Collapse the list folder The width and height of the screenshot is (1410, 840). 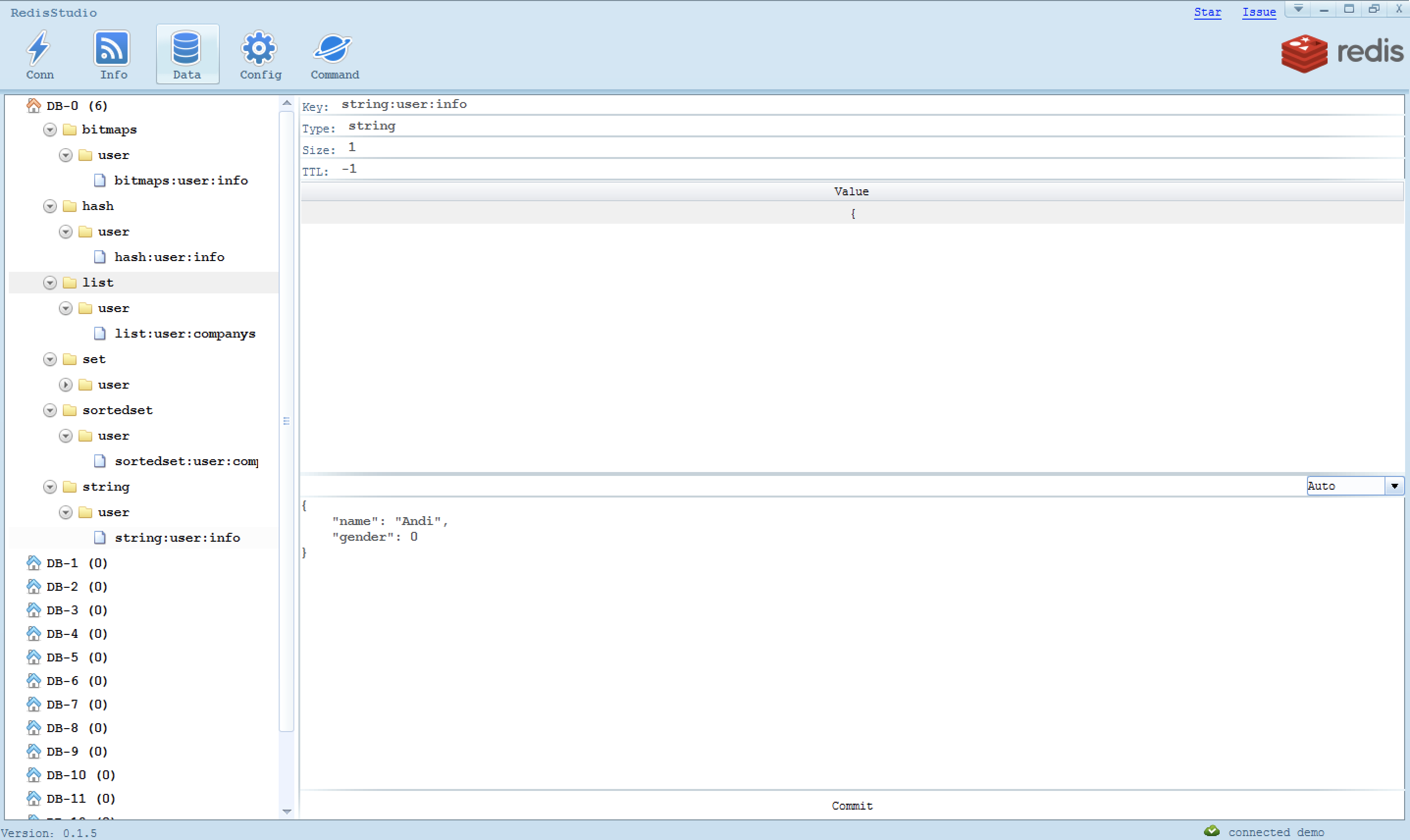click(50, 283)
